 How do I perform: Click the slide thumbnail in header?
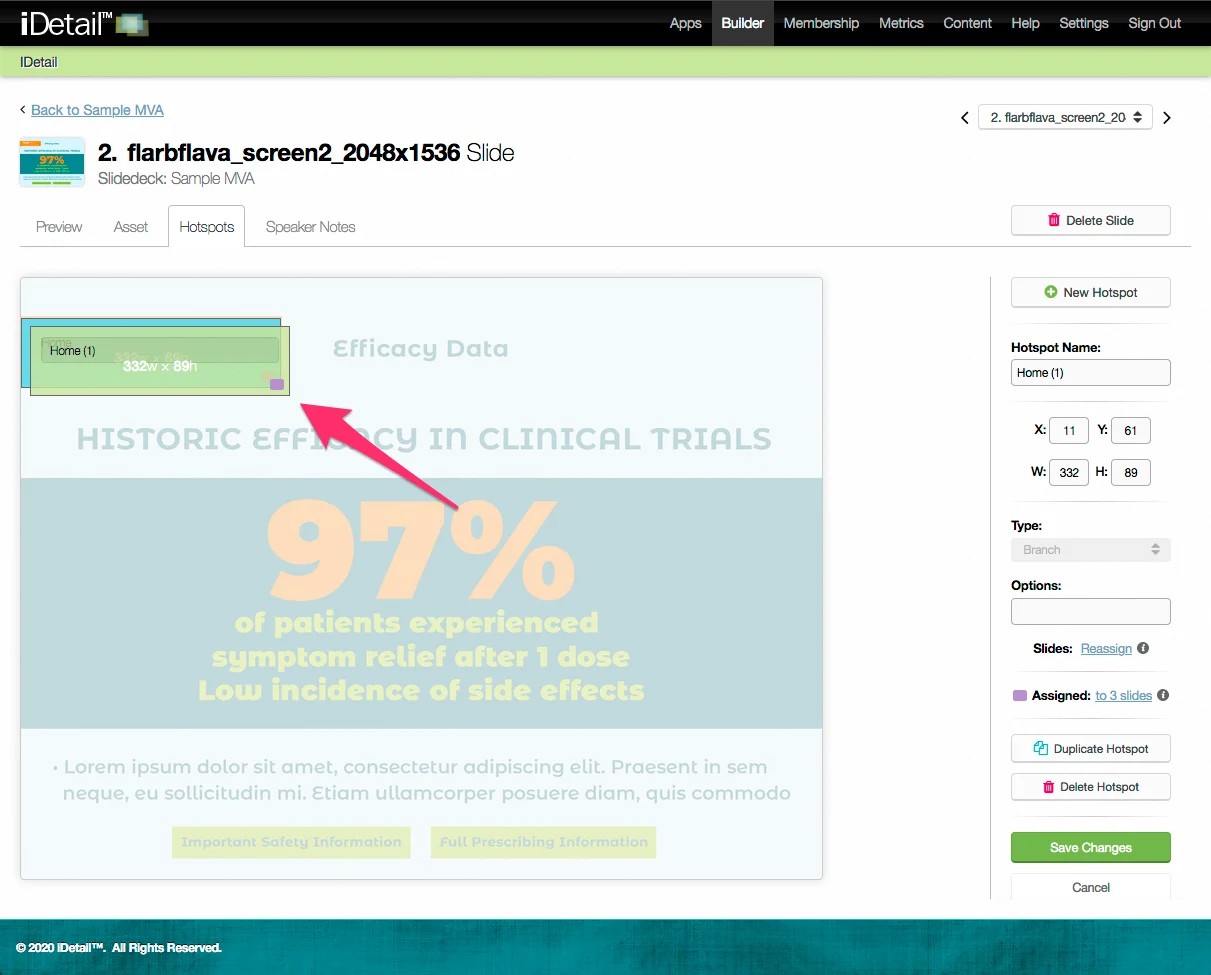point(52,162)
